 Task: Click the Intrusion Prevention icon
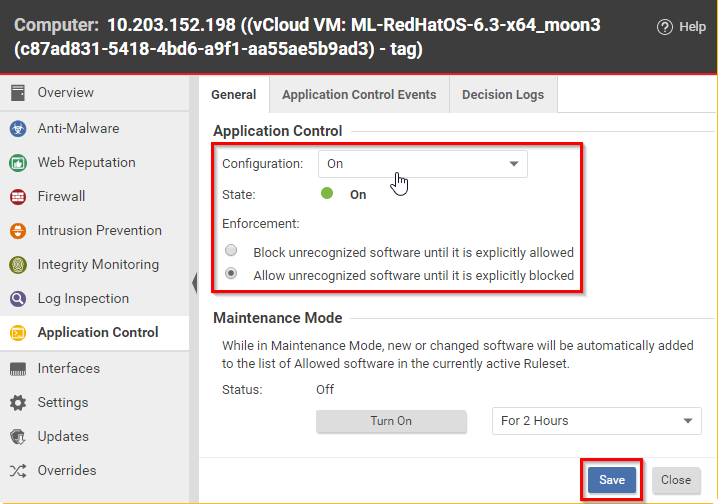point(17,231)
